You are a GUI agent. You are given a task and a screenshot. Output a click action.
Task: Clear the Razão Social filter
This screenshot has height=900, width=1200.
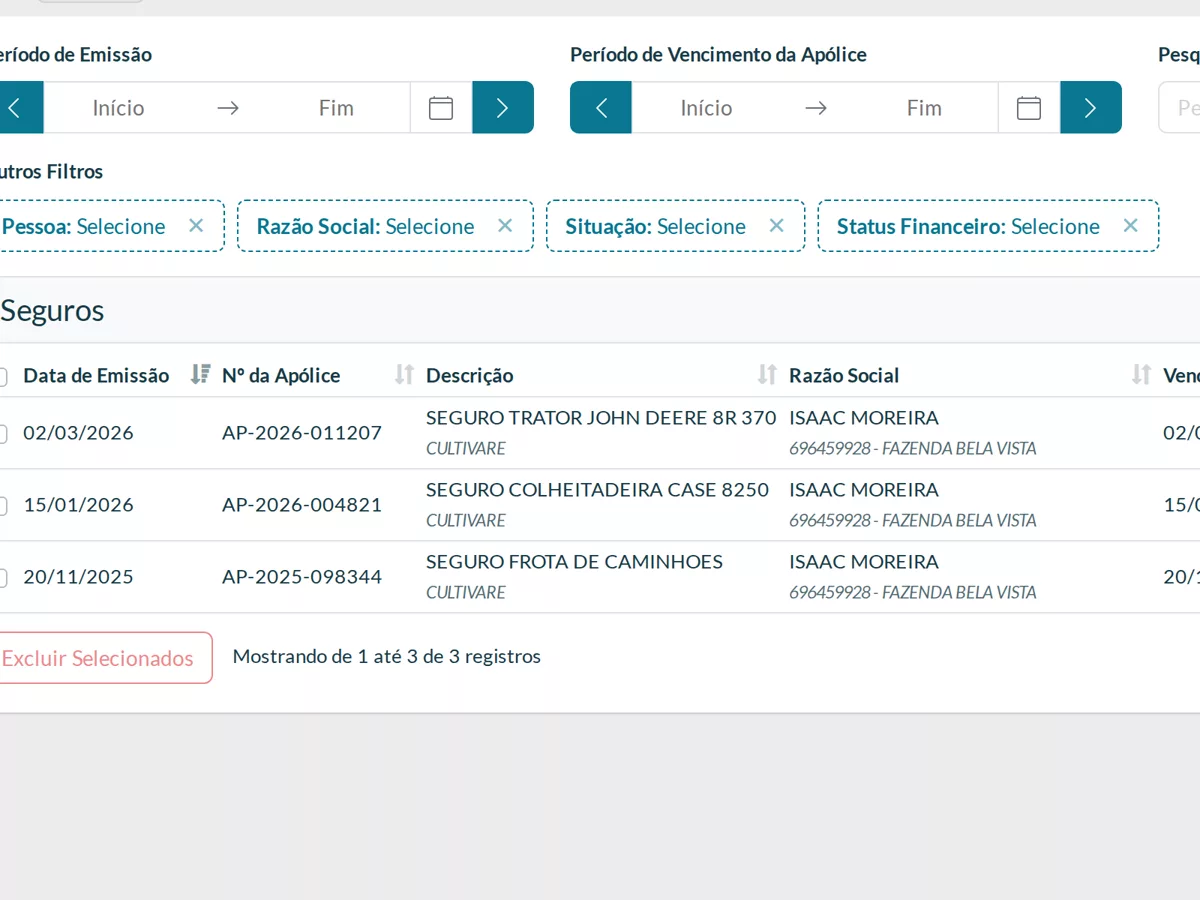tap(505, 226)
